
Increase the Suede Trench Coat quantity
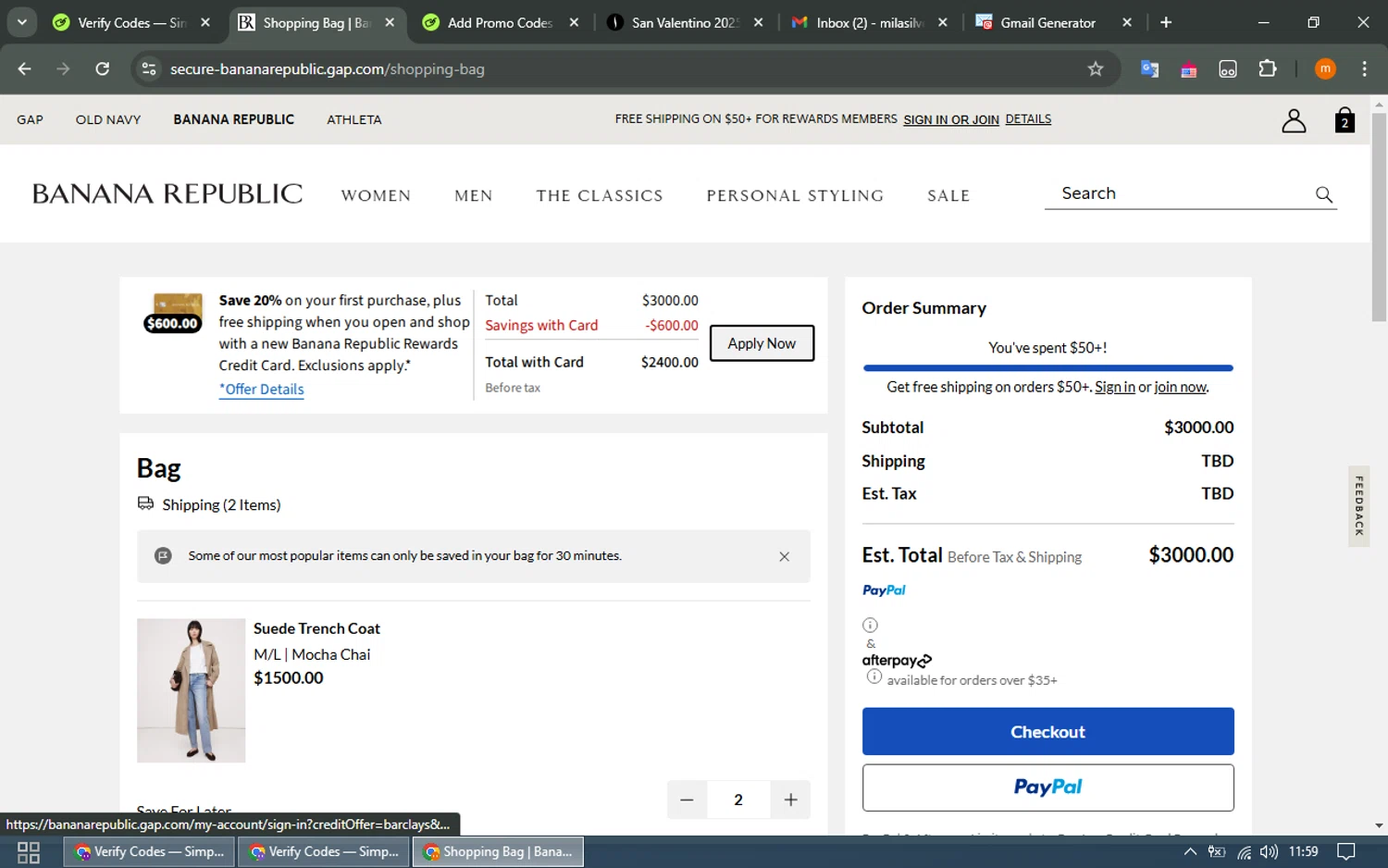pos(790,800)
